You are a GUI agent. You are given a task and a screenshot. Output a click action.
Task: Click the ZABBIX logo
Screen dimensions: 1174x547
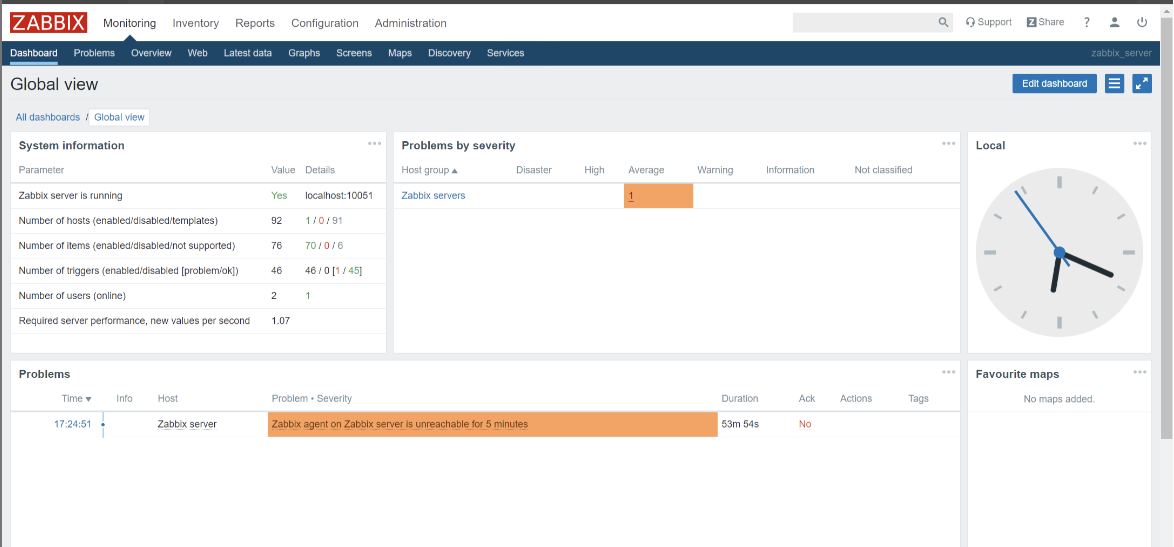49,22
